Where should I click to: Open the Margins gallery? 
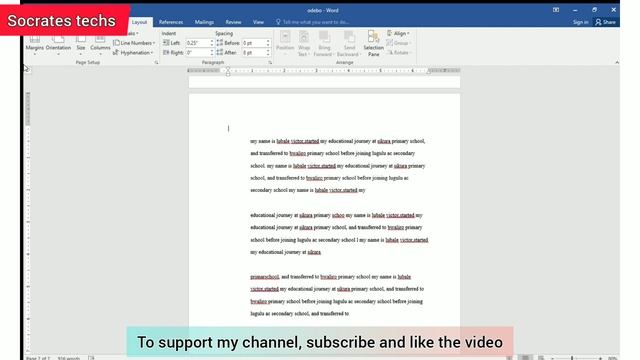[x=35, y=45]
